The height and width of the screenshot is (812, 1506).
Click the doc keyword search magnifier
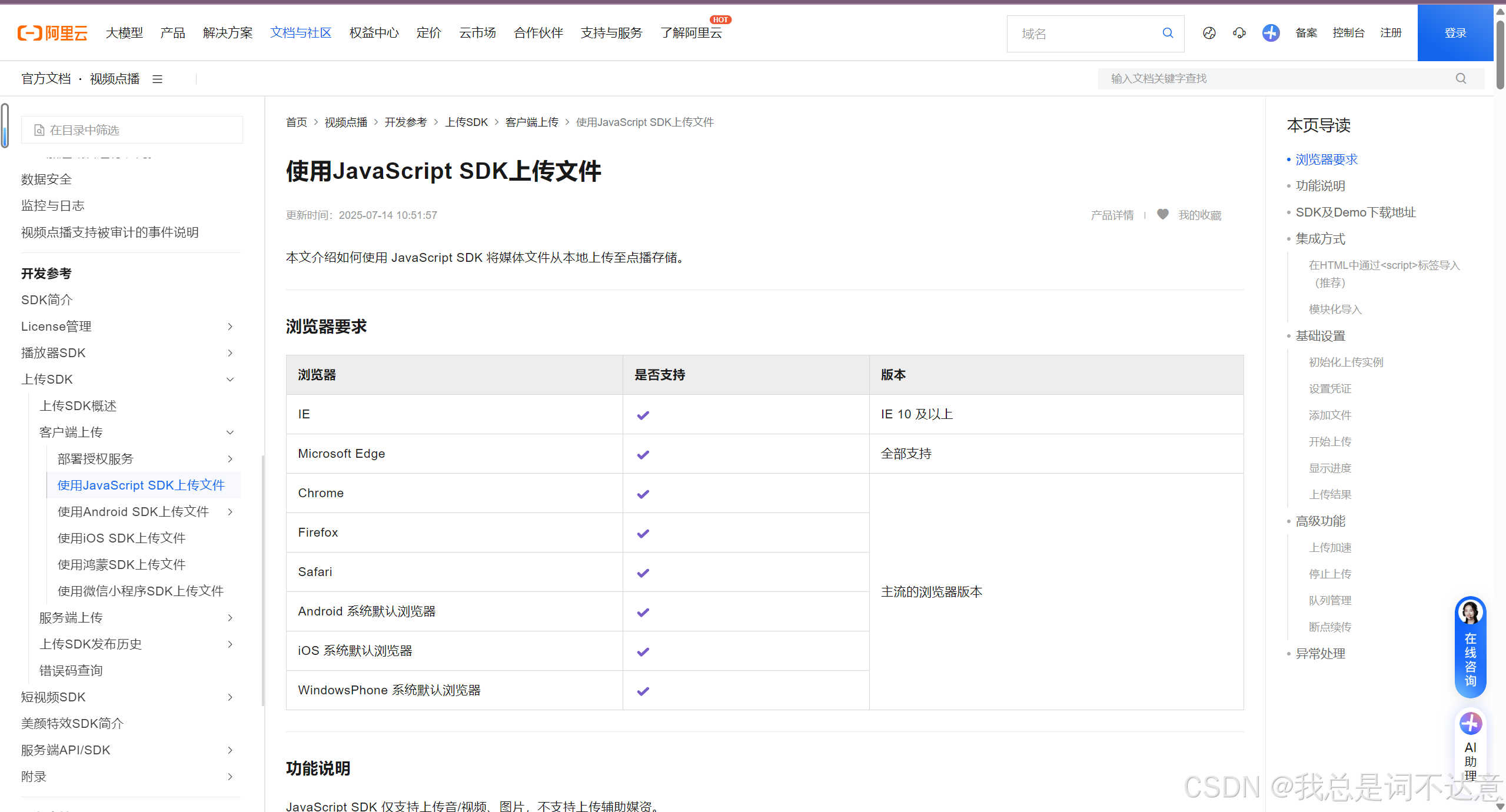(1461, 79)
